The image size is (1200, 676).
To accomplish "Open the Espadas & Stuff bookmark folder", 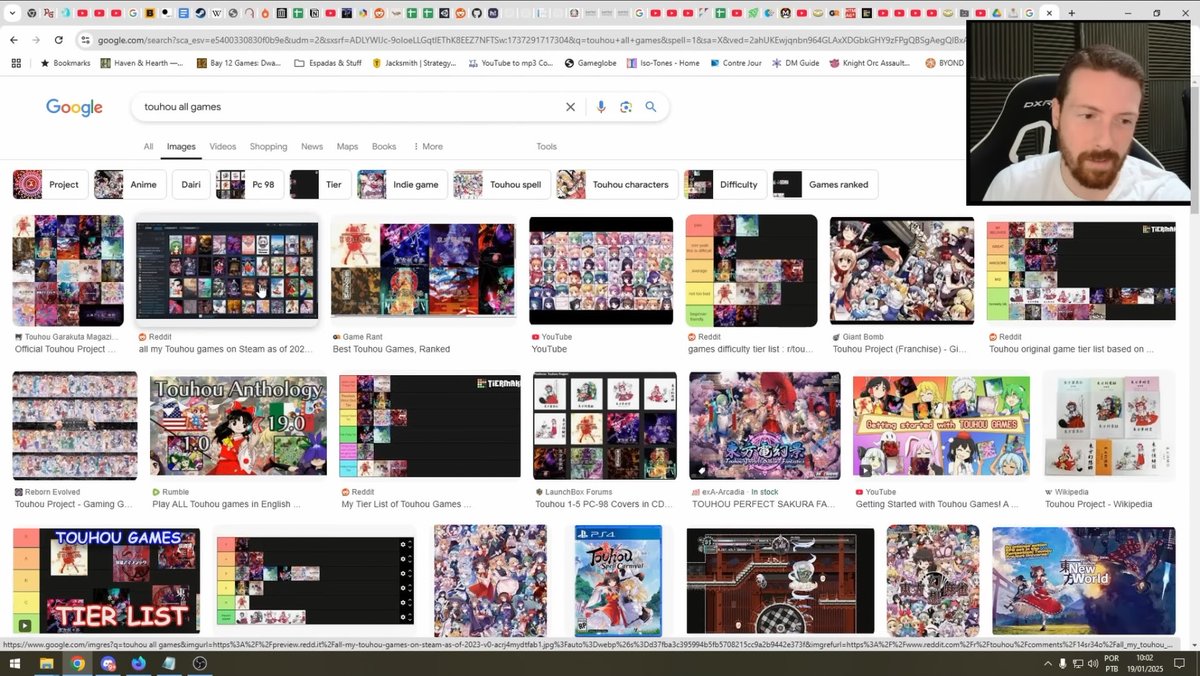I will pos(328,63).
